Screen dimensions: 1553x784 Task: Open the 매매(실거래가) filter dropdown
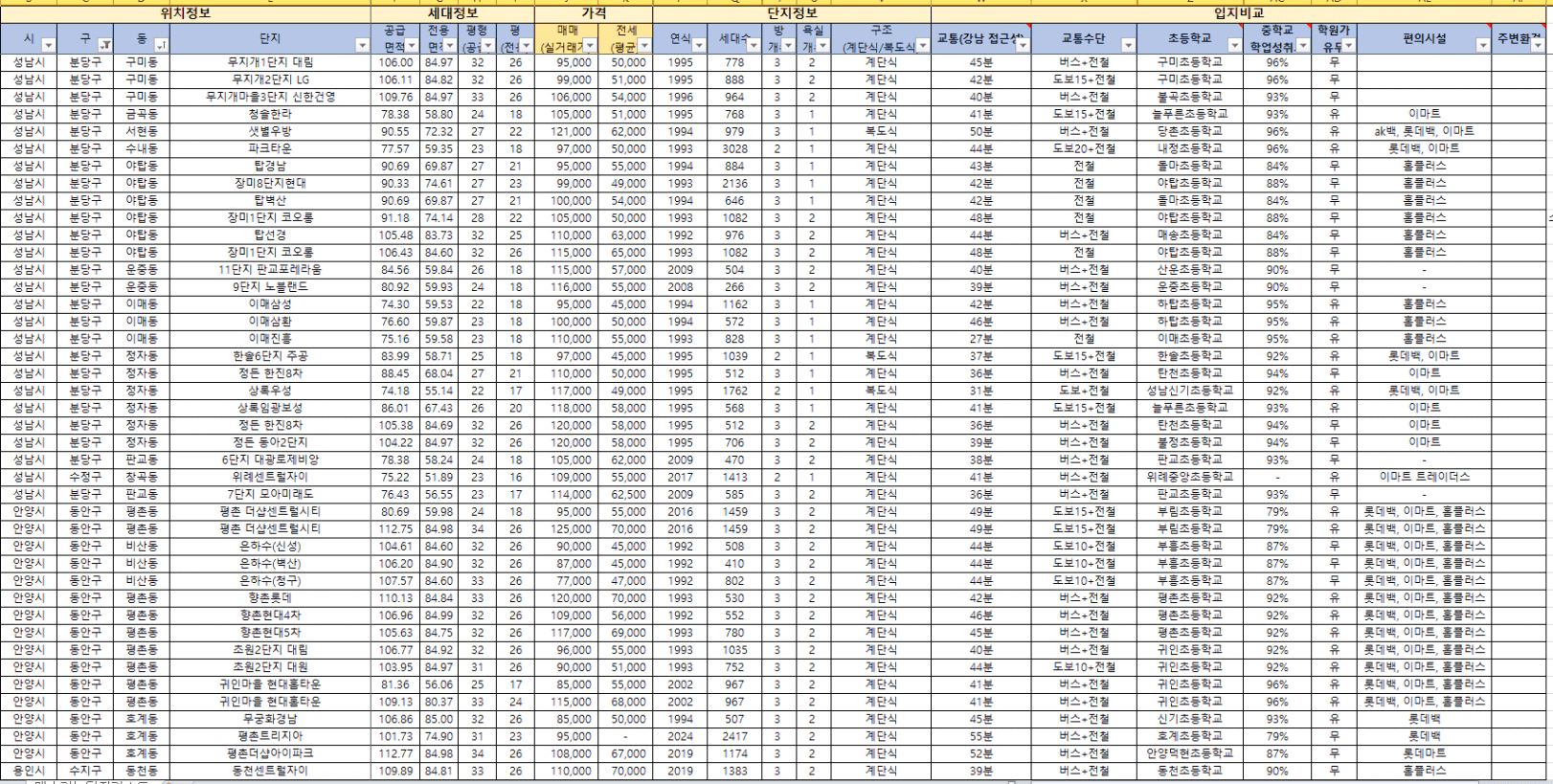tap(590, 45)
